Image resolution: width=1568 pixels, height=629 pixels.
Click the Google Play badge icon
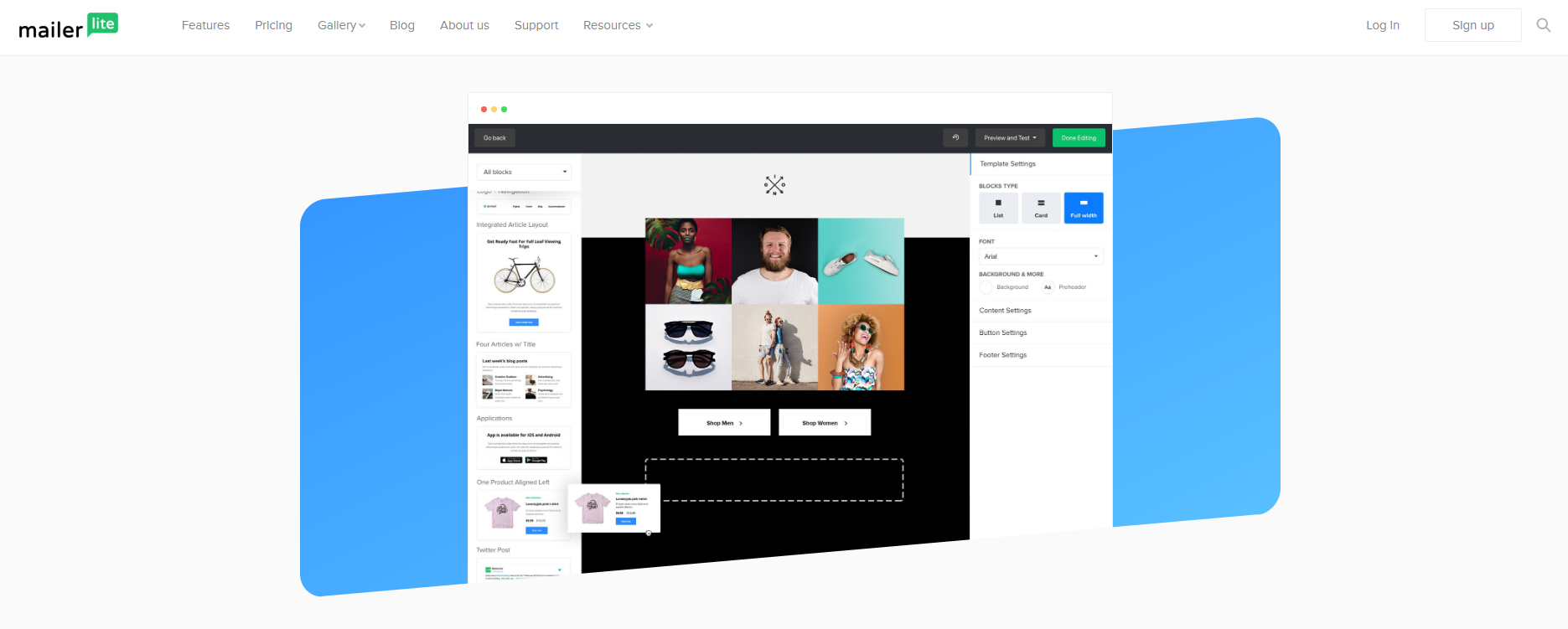tap(536, 460)
